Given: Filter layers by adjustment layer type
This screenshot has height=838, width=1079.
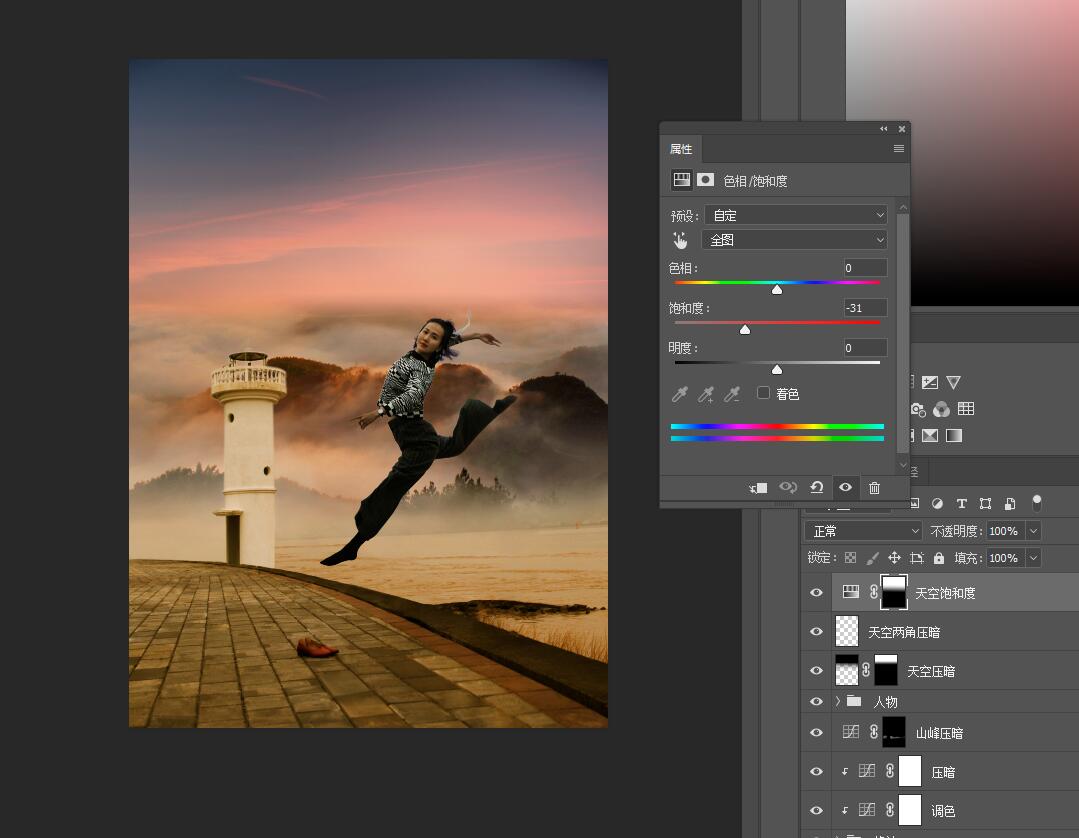Looking at the screenshot, I should 937,504.
